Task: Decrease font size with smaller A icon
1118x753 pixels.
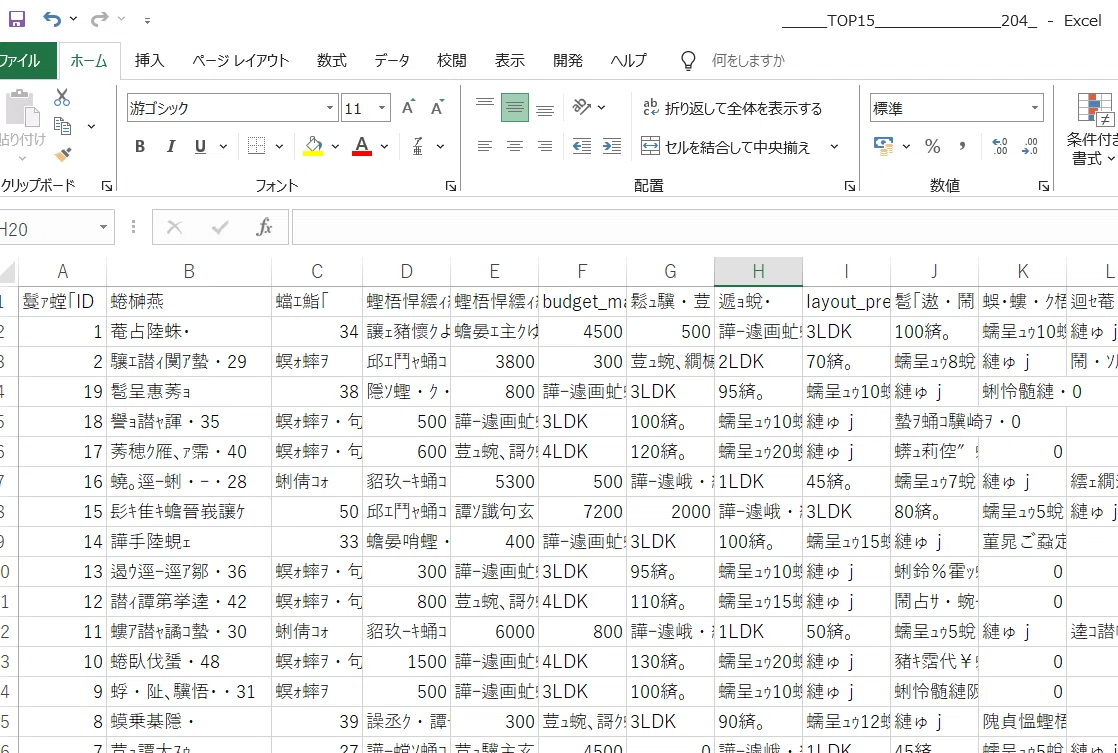Action: tap(437, 108)
